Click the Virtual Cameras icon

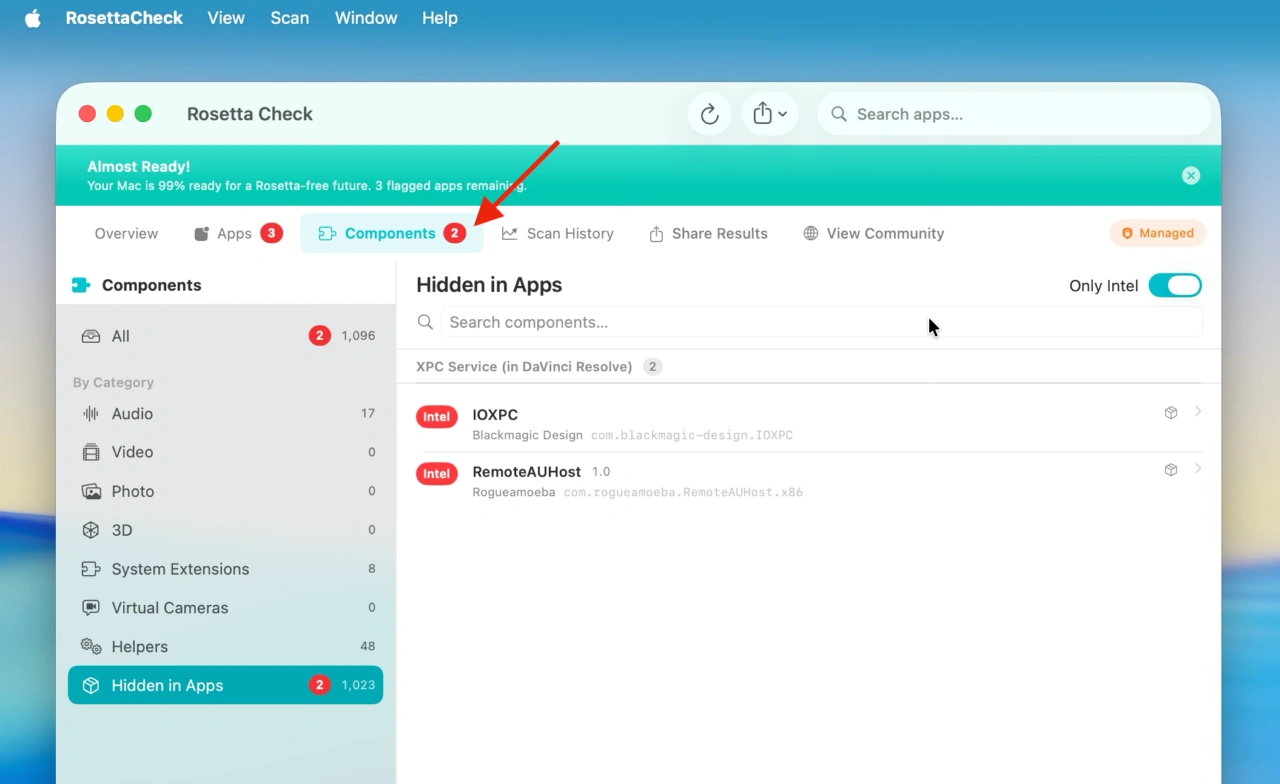tap(91, 608)
